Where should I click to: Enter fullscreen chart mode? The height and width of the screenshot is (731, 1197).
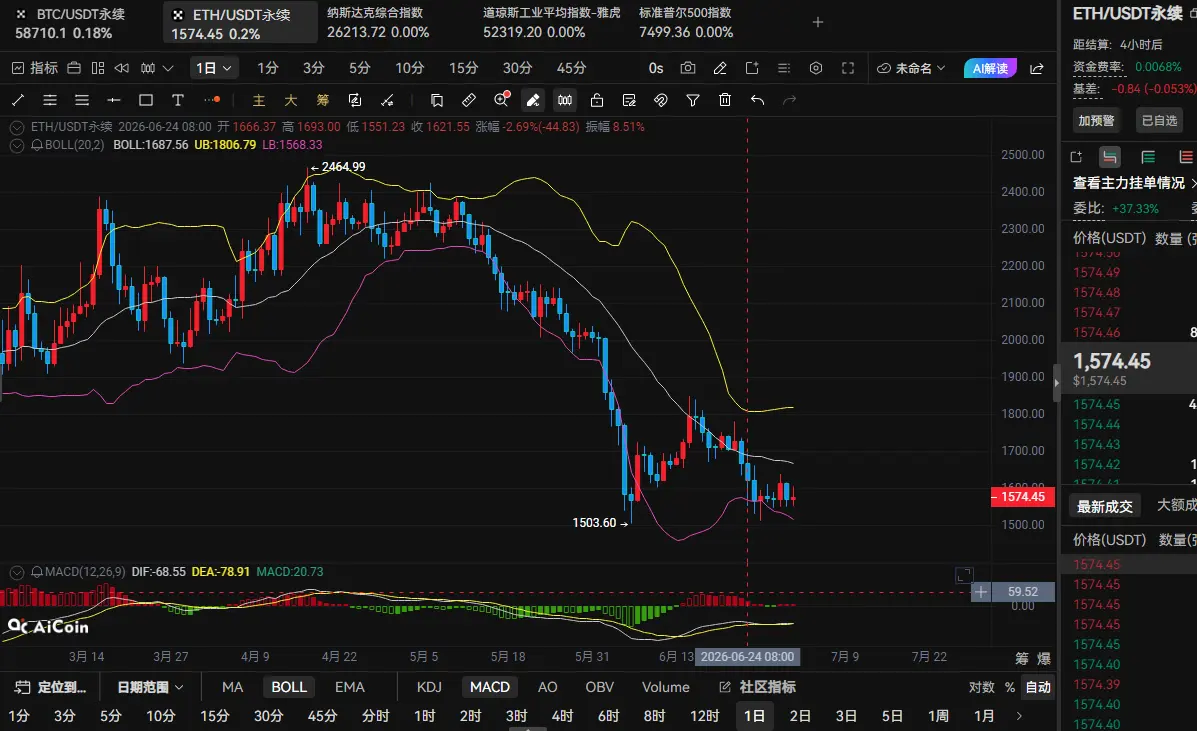[x=848, y=68]
